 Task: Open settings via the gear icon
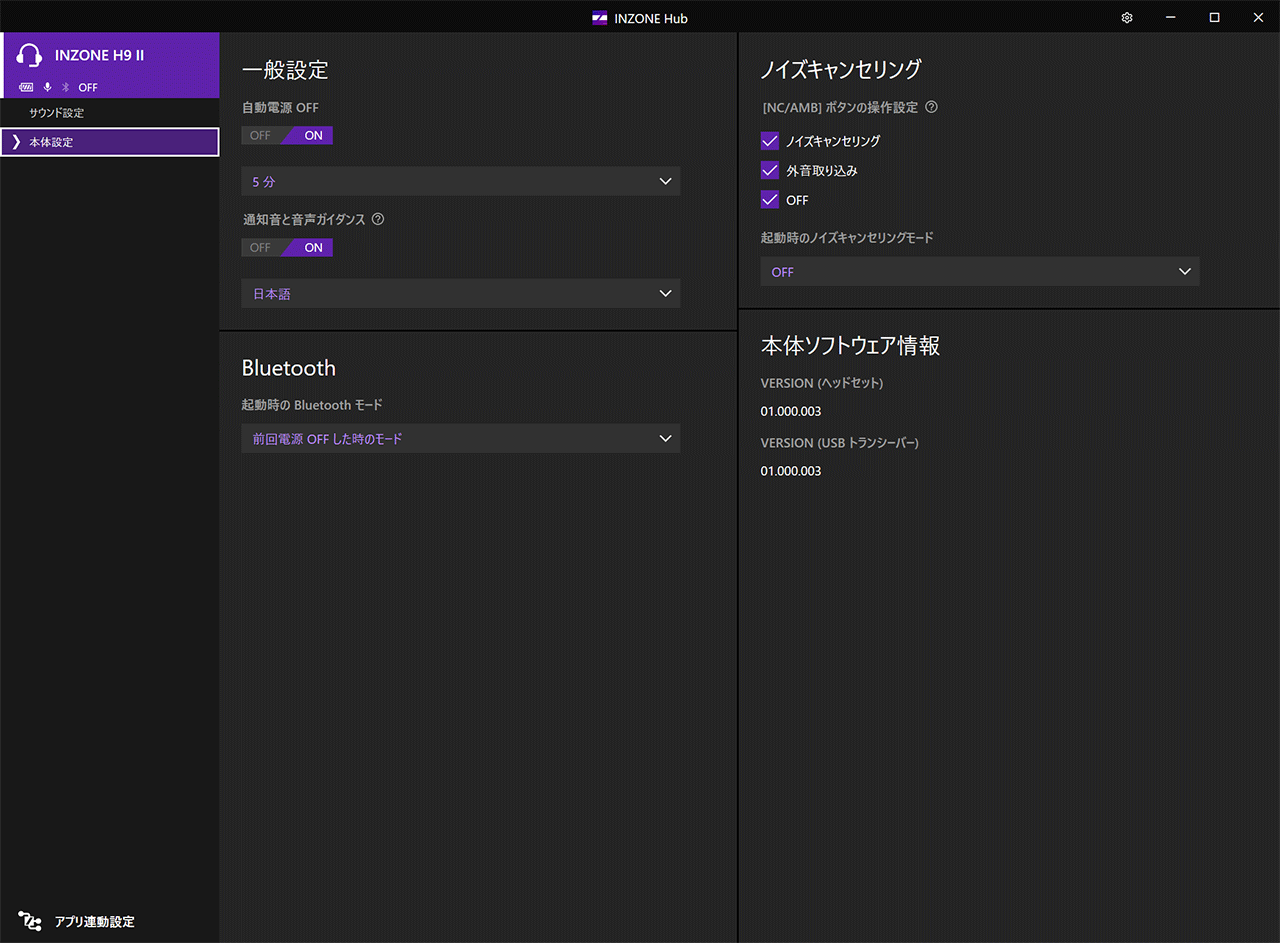click(x=1127, y=18)
